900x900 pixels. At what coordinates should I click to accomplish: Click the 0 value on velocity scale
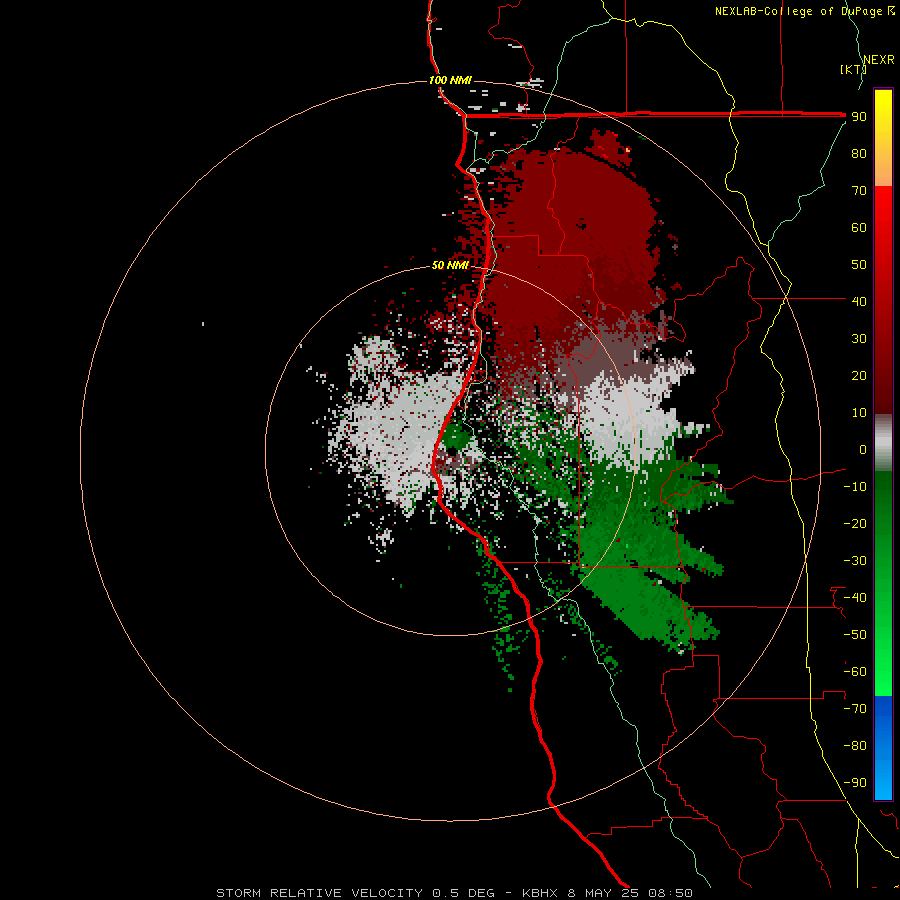pyautogui.click(x=863, y=449)
